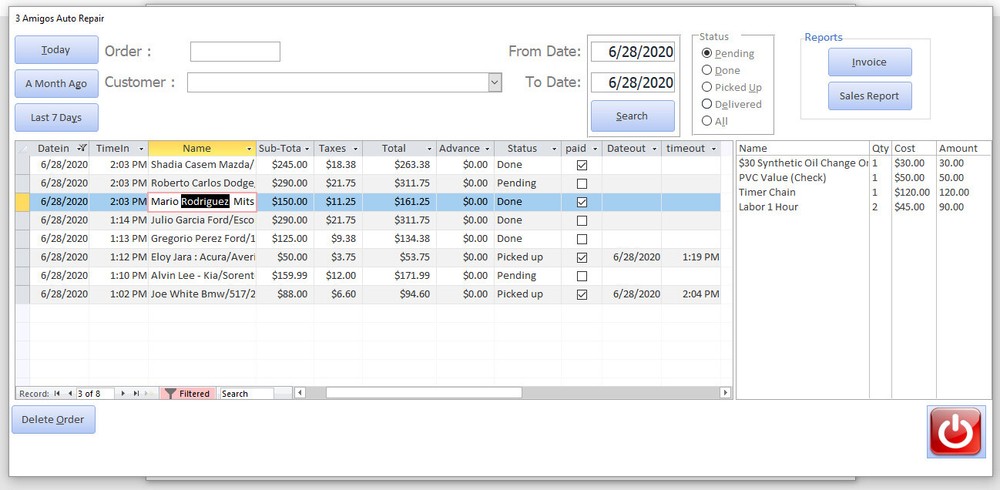Go to last record navigation arrow

(136, 394)
